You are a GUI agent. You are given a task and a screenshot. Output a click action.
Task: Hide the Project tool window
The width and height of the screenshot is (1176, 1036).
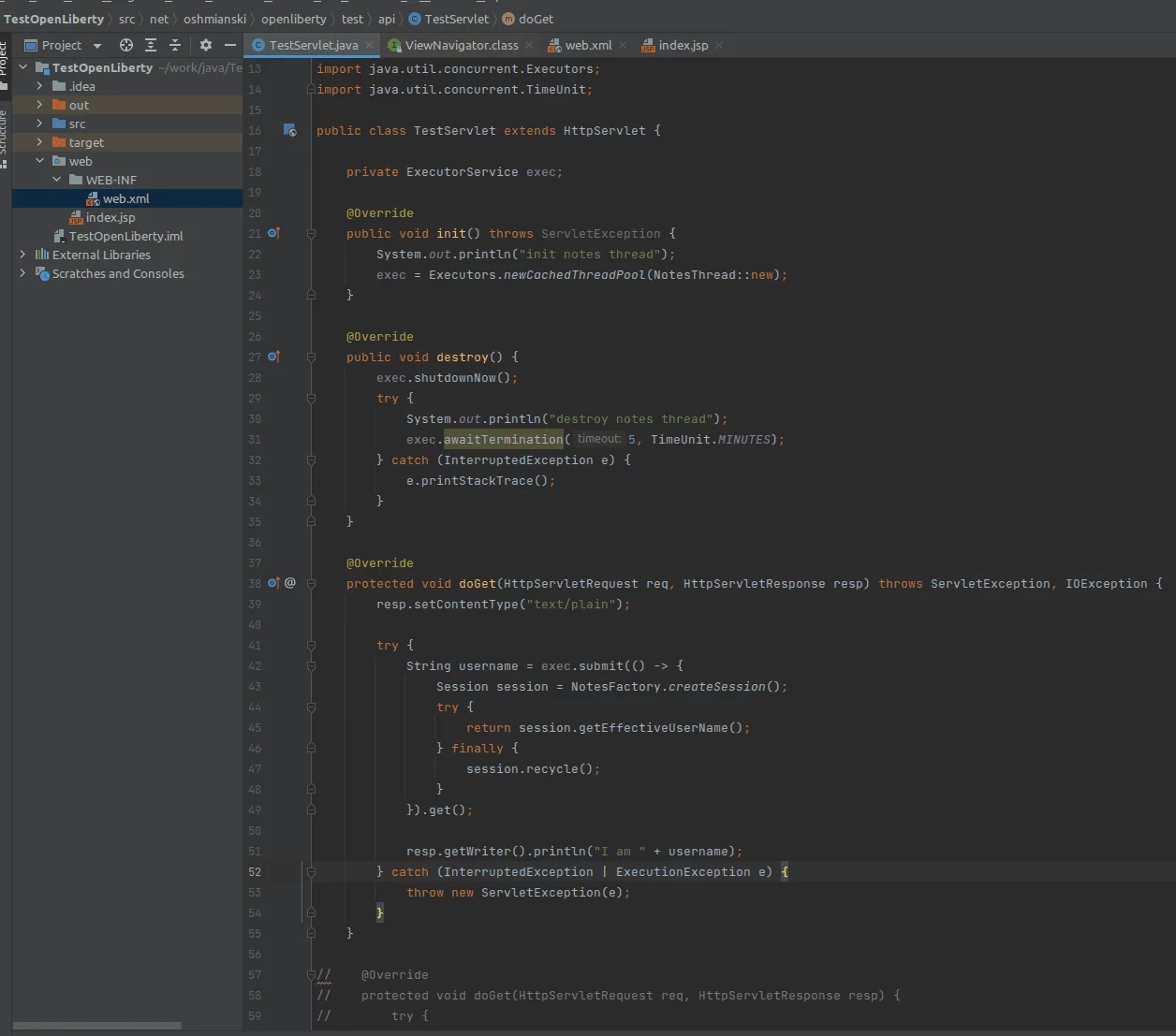(x=230, y=45)
